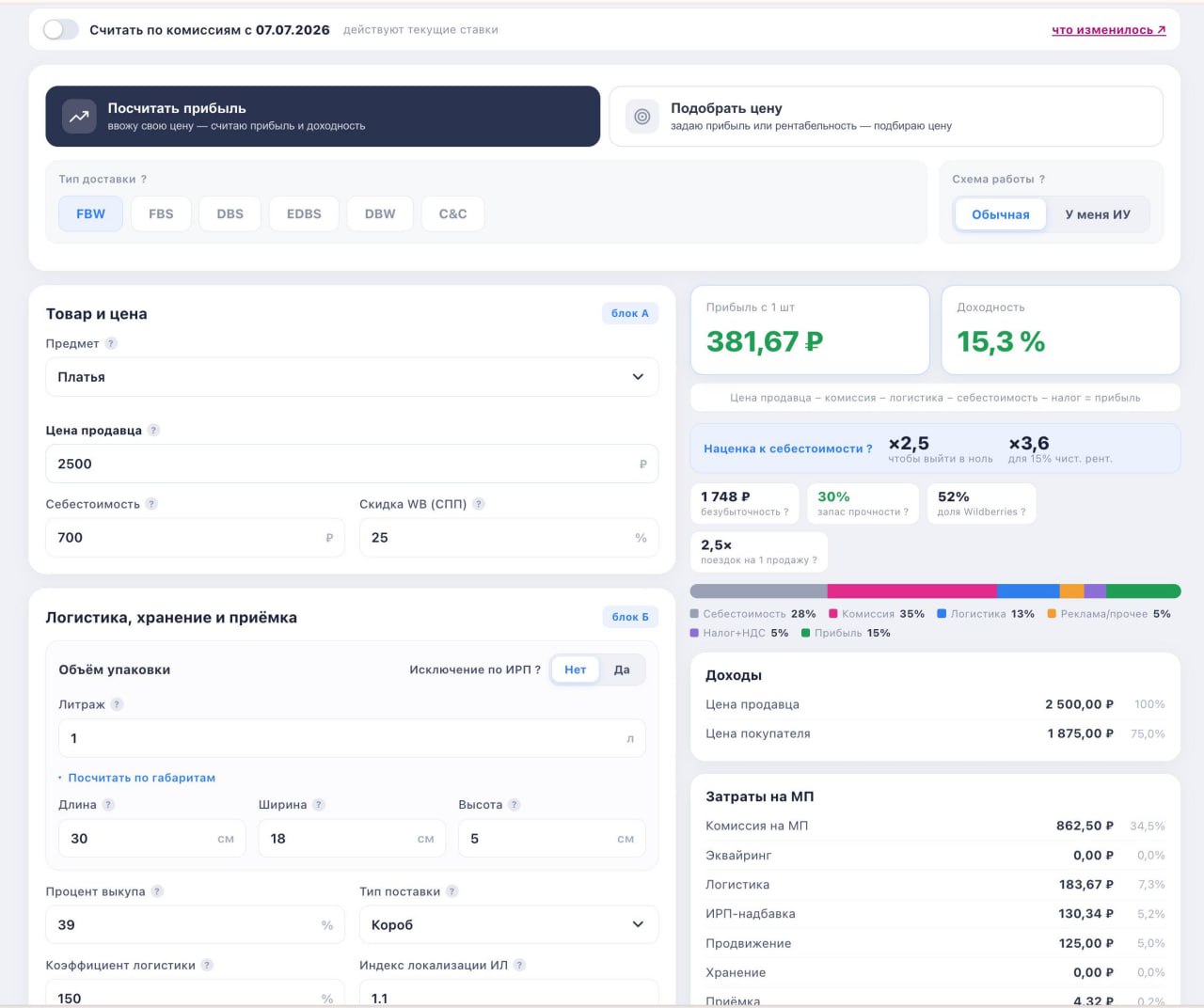
Task: Click help icon beside Скидка WB (СПП)
Action: (x=479, y=504)
